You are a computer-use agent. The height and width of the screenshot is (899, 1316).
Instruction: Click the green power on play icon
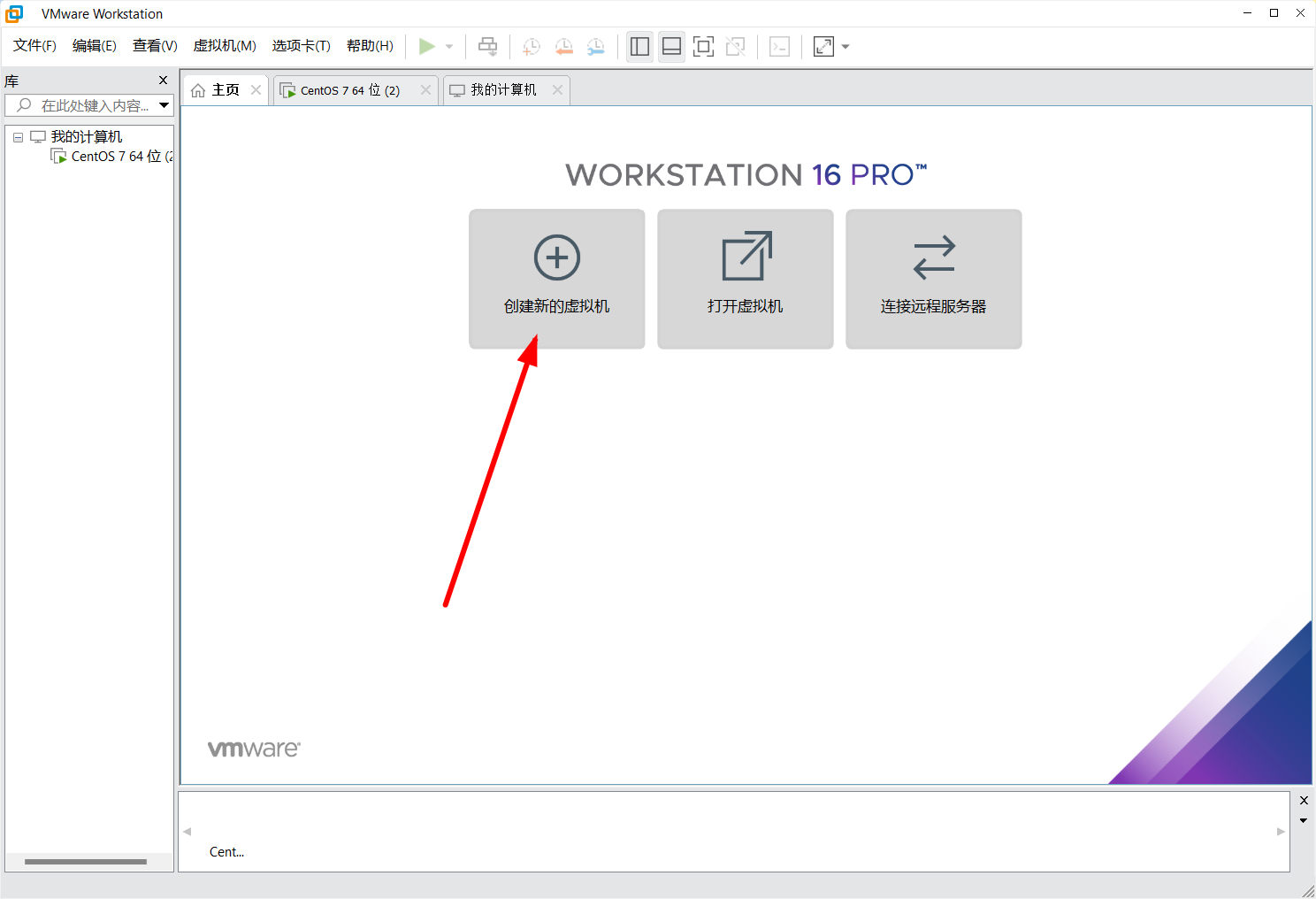tap(427, 46)
